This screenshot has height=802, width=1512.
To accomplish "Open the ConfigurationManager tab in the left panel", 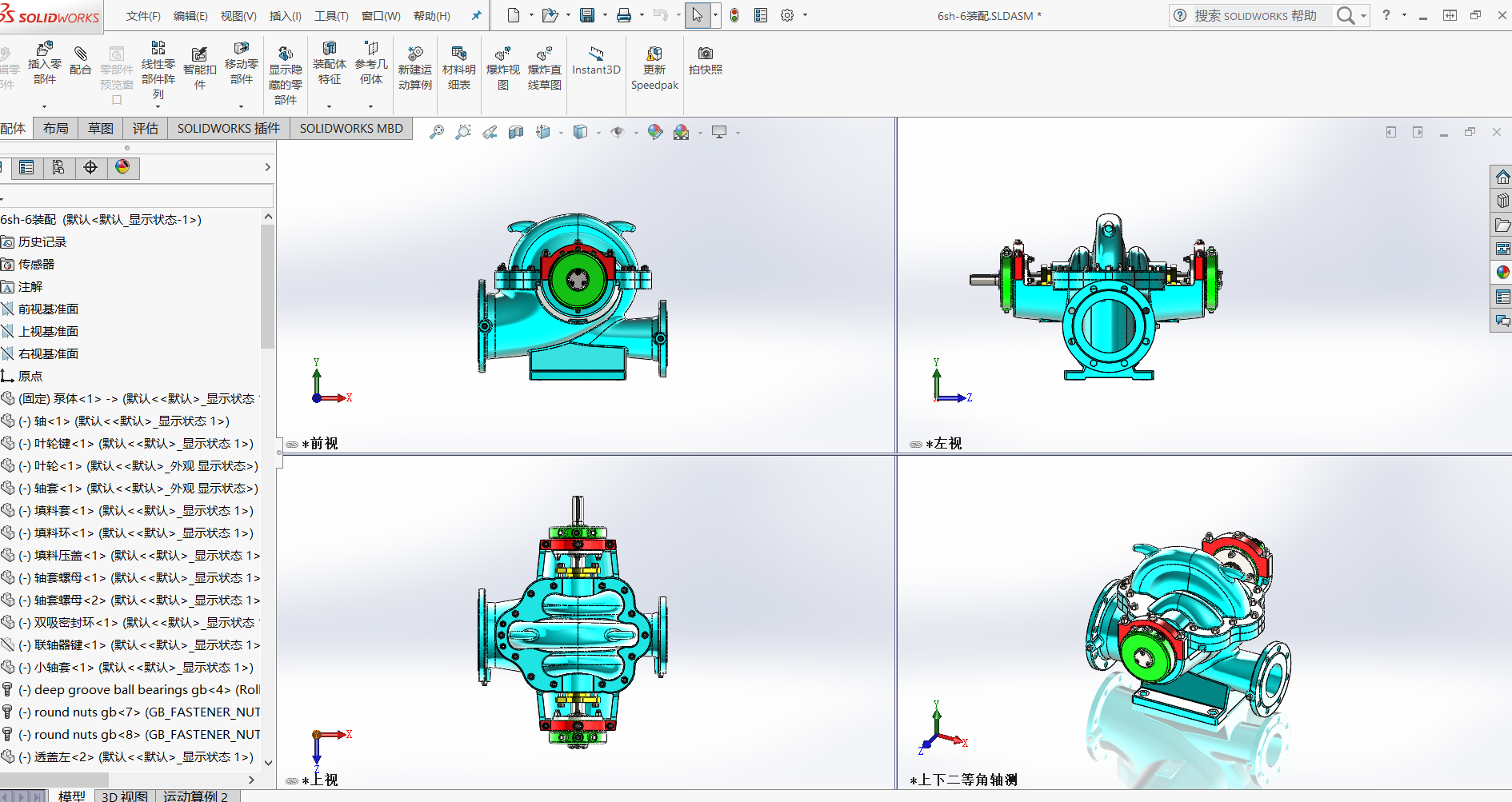I will pos(58,167).
